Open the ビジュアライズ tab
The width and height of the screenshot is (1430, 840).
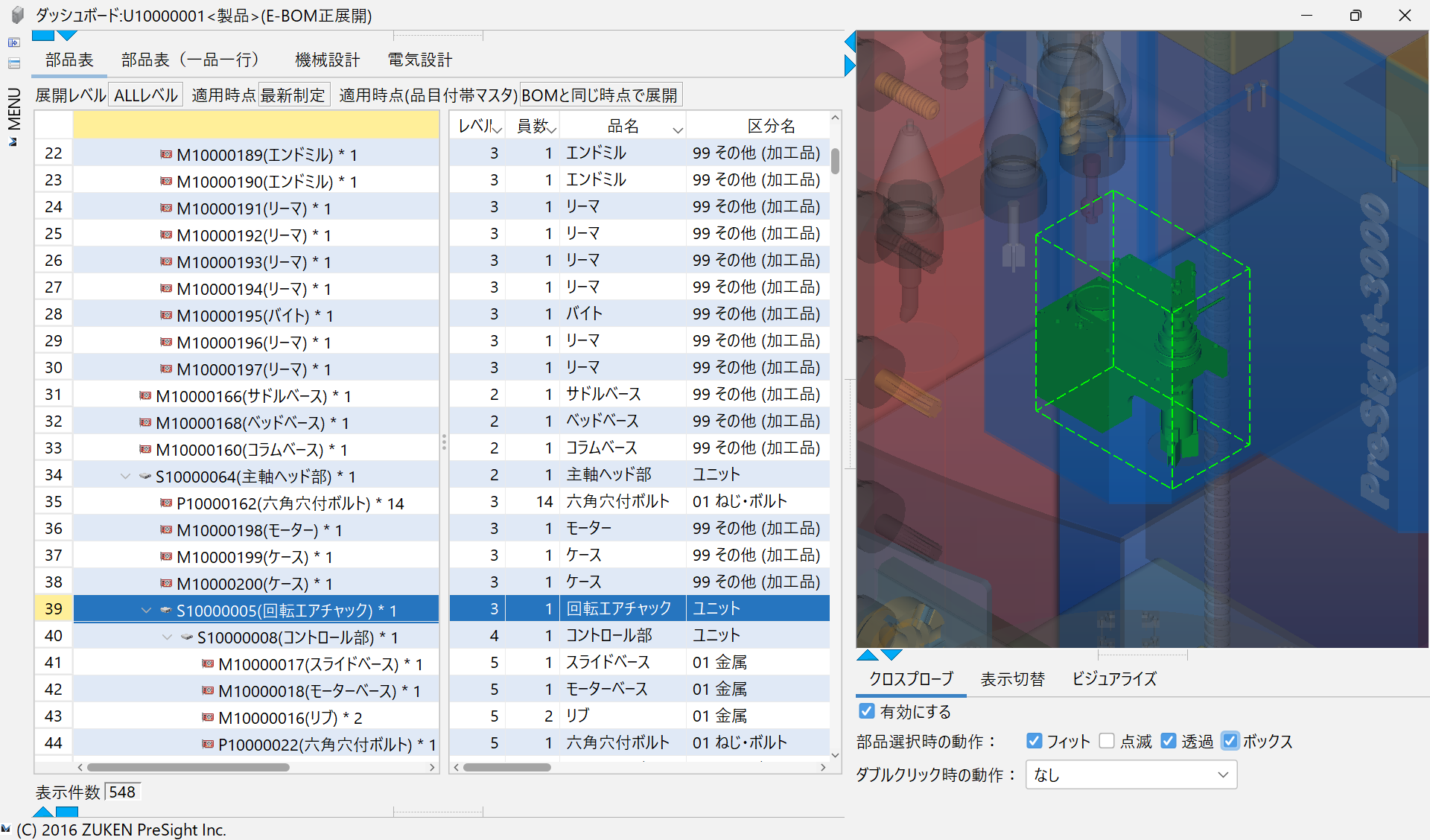(1114, 678)
